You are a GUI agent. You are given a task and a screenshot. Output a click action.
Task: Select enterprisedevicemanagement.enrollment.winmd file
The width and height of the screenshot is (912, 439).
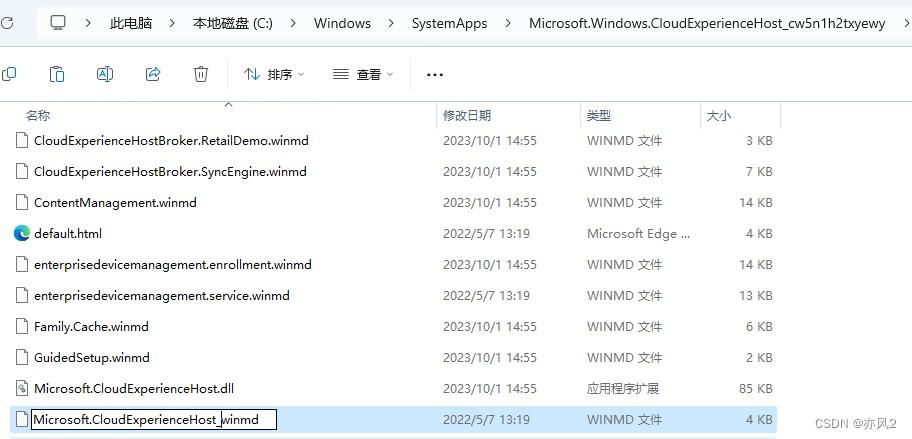[173, 265]
